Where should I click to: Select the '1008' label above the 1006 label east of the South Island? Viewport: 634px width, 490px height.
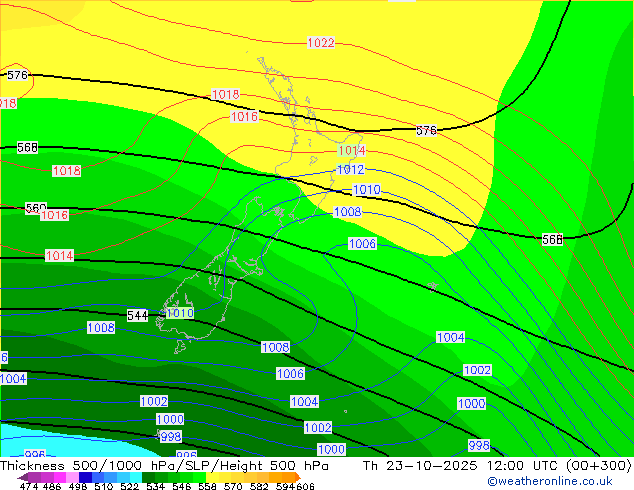point(347,212)
